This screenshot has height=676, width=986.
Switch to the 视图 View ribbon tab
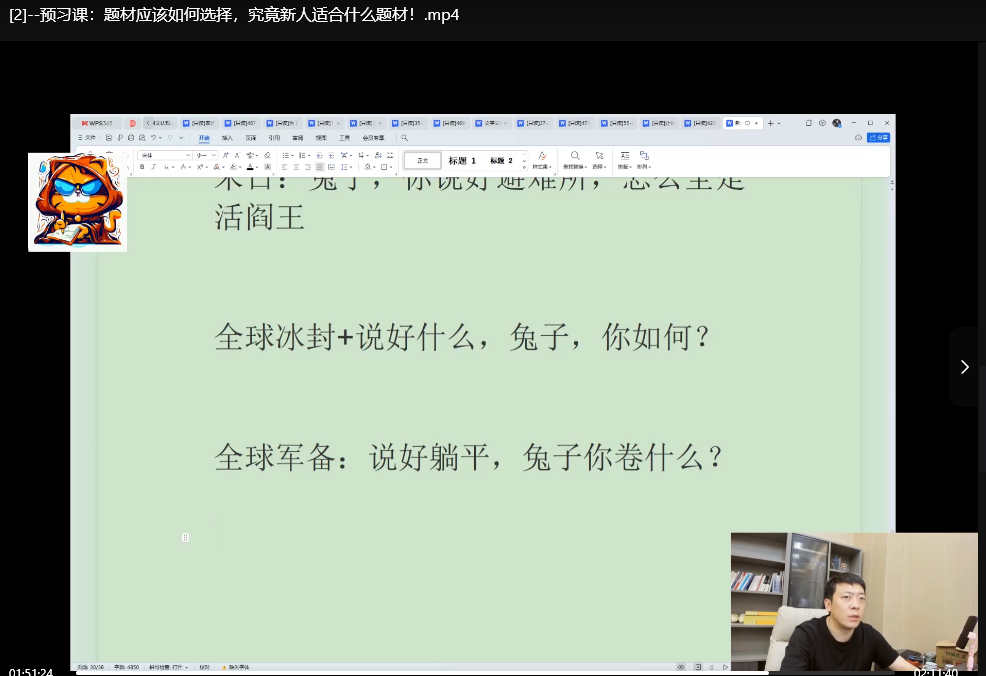pyautogui.click(x=321, y=138)
